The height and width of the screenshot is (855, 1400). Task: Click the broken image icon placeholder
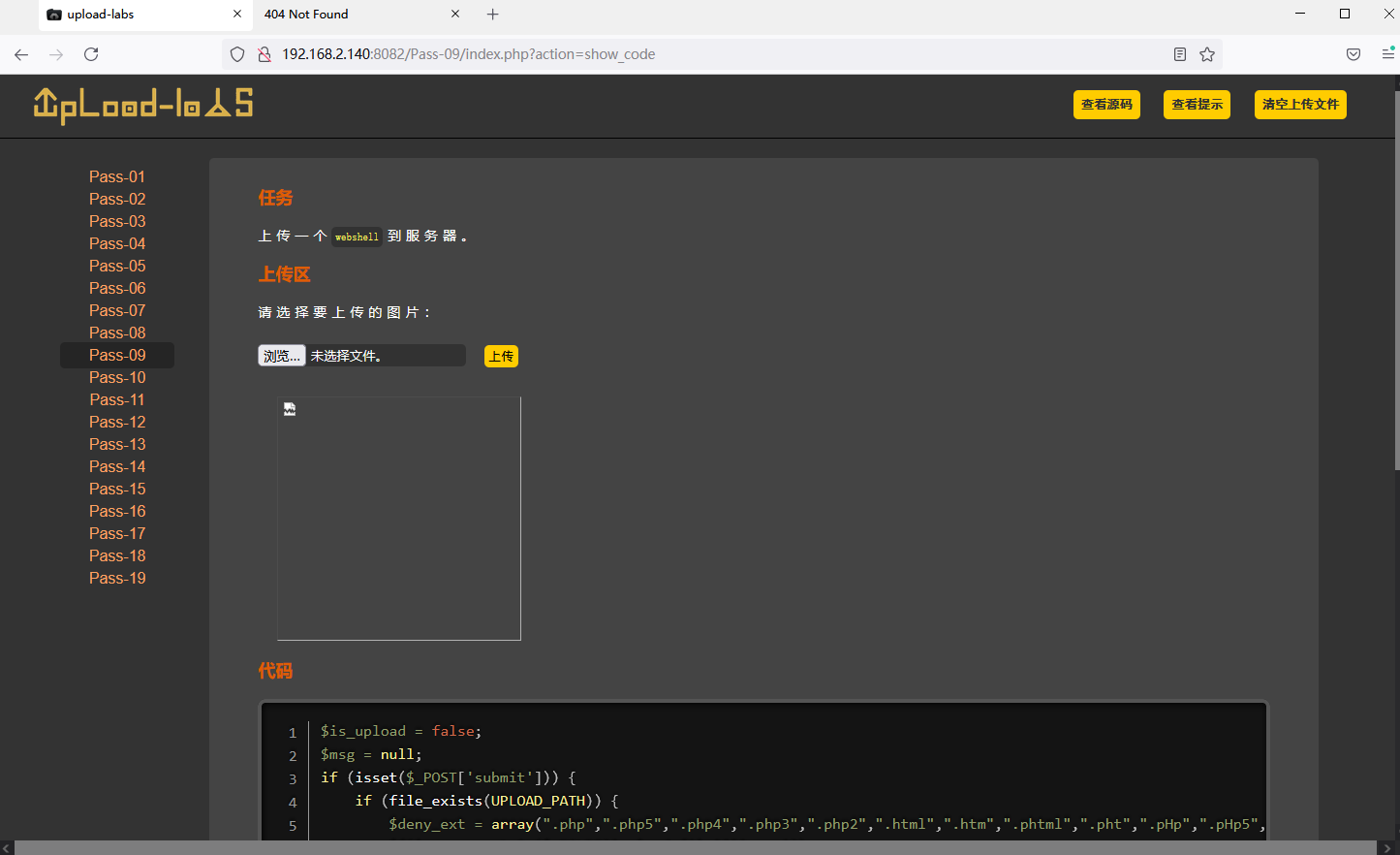point(290,409)
